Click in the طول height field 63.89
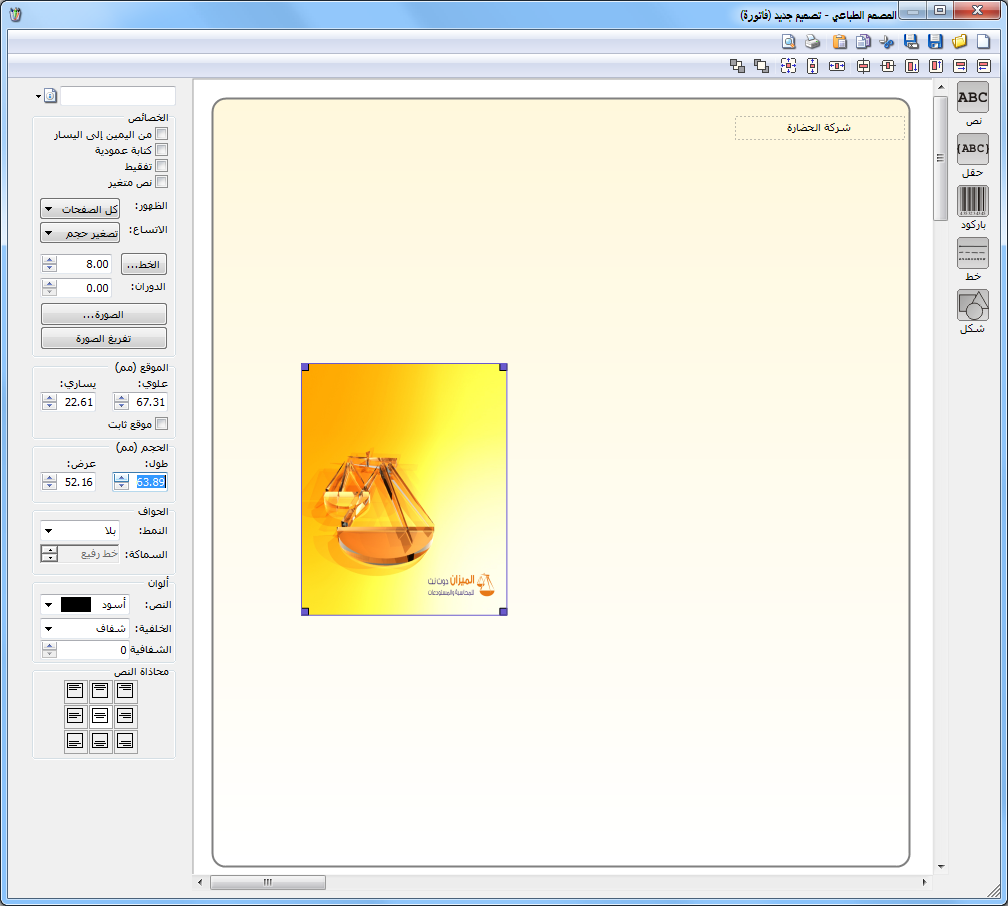This screenshot has height=906, width=1008. click(x=148, y=482)
